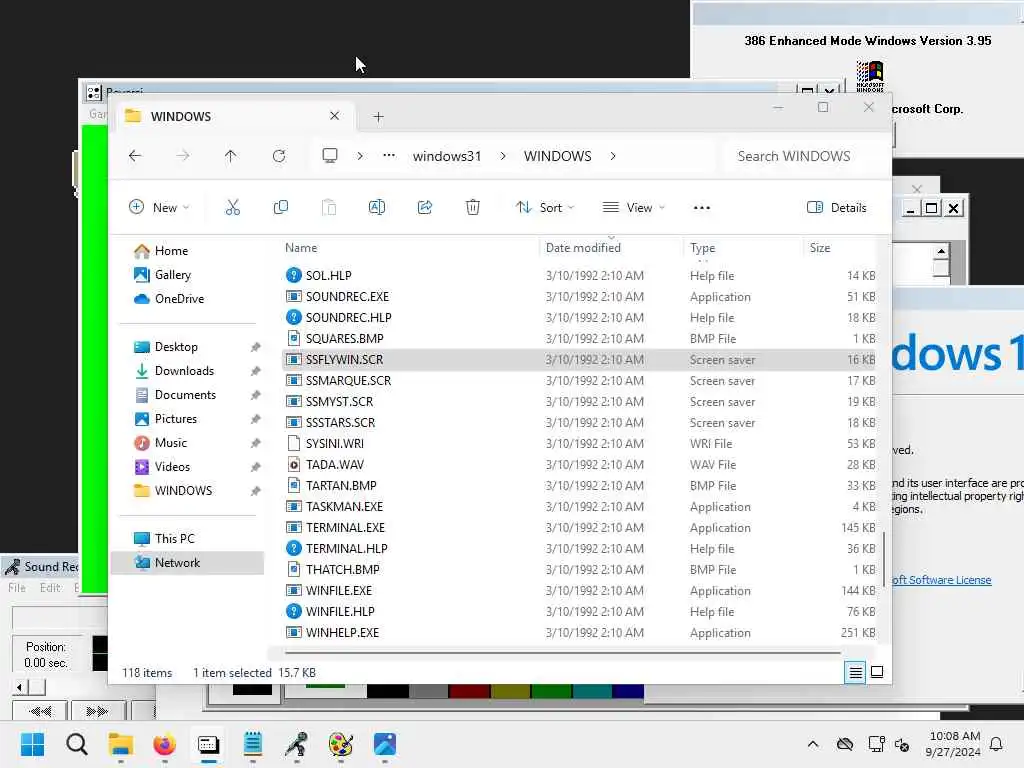Screen dimensions: 1024x768
Task: Switch to details list view icon in status bar
Action: click(x=856, y=672)
